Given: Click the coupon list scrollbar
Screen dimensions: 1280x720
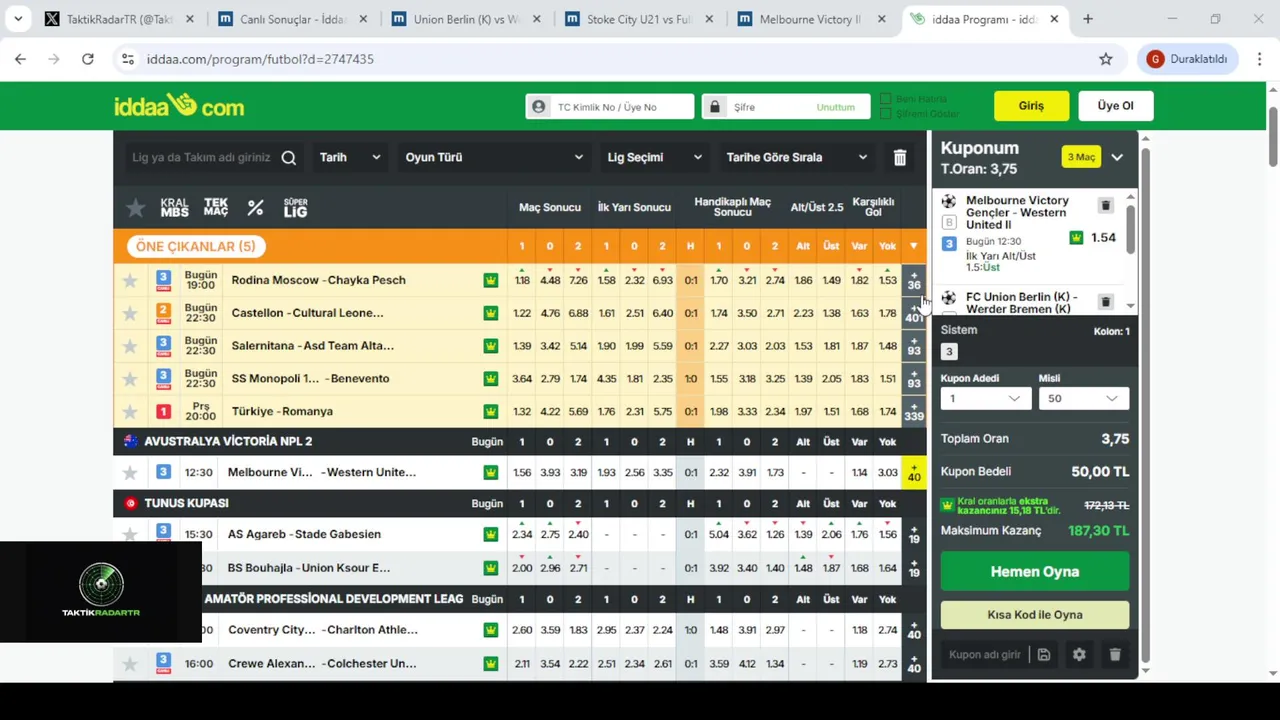Looking at the screenshot, I should coord(1131,230).
